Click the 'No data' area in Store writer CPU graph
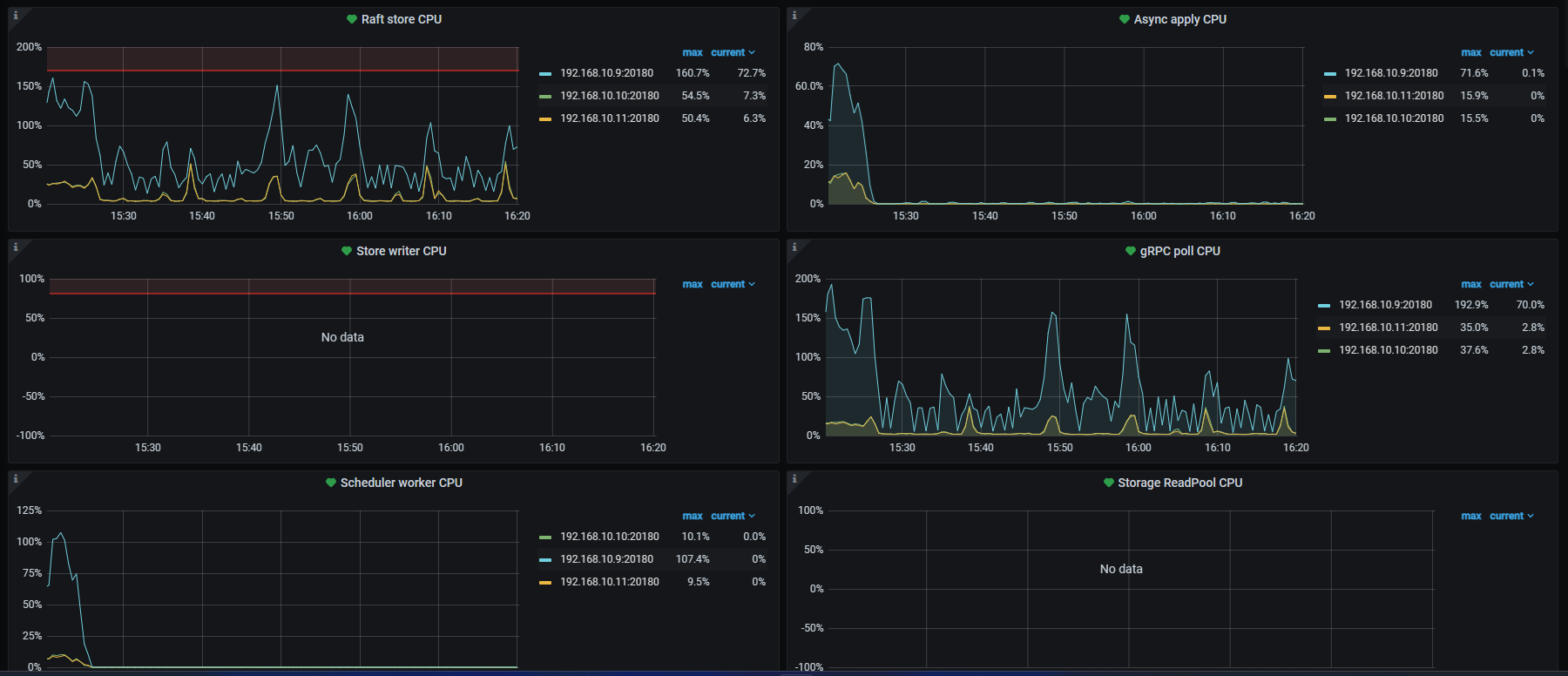 [x=342, y=337]
